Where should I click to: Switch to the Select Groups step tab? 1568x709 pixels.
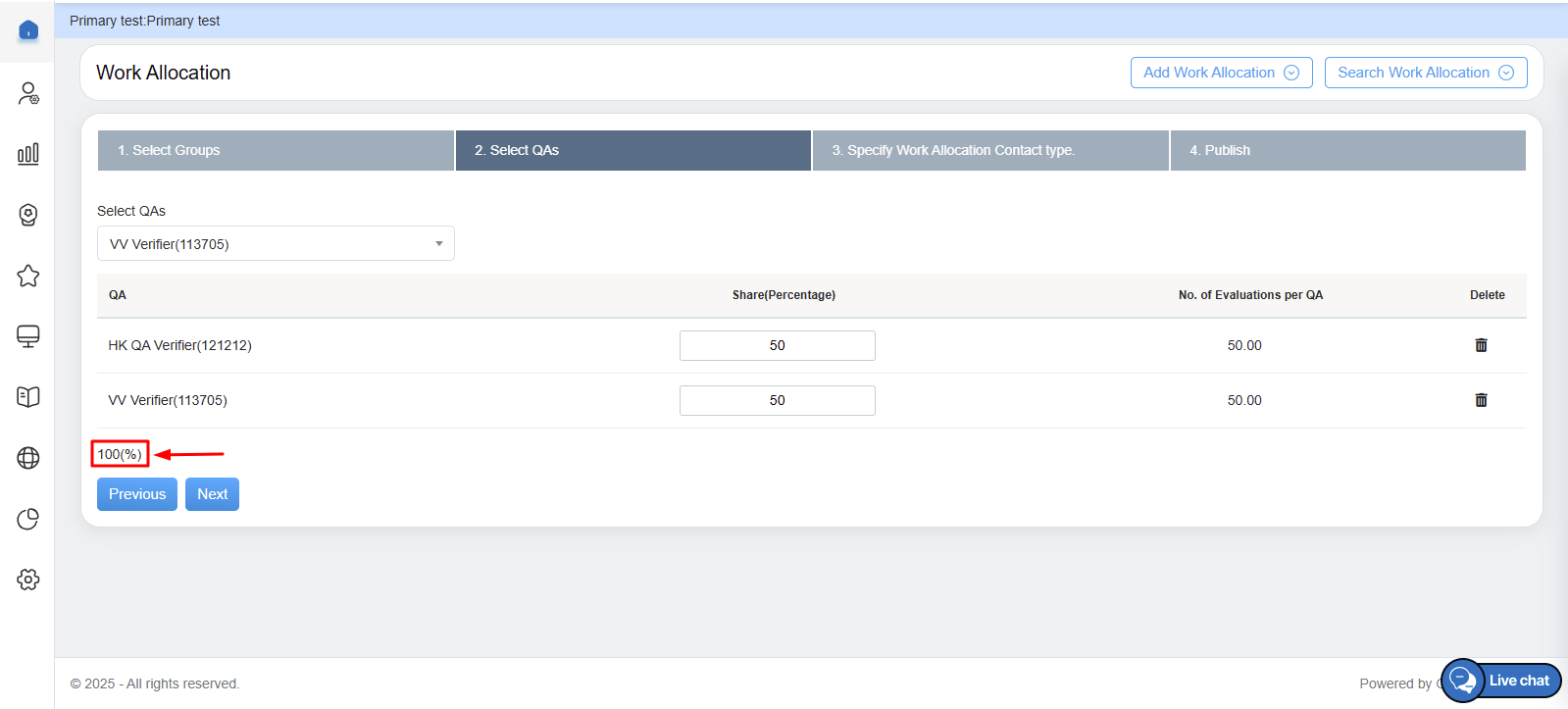coord(276,150)
